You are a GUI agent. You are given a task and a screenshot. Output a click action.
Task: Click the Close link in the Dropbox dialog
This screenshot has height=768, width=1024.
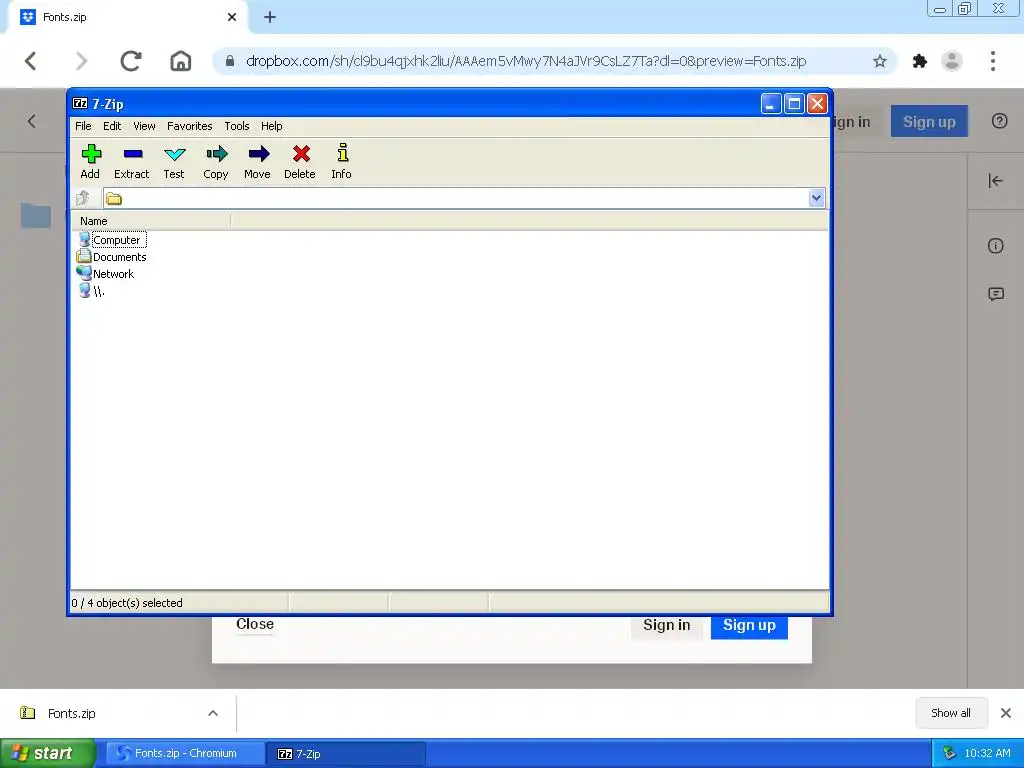point(255,624)
